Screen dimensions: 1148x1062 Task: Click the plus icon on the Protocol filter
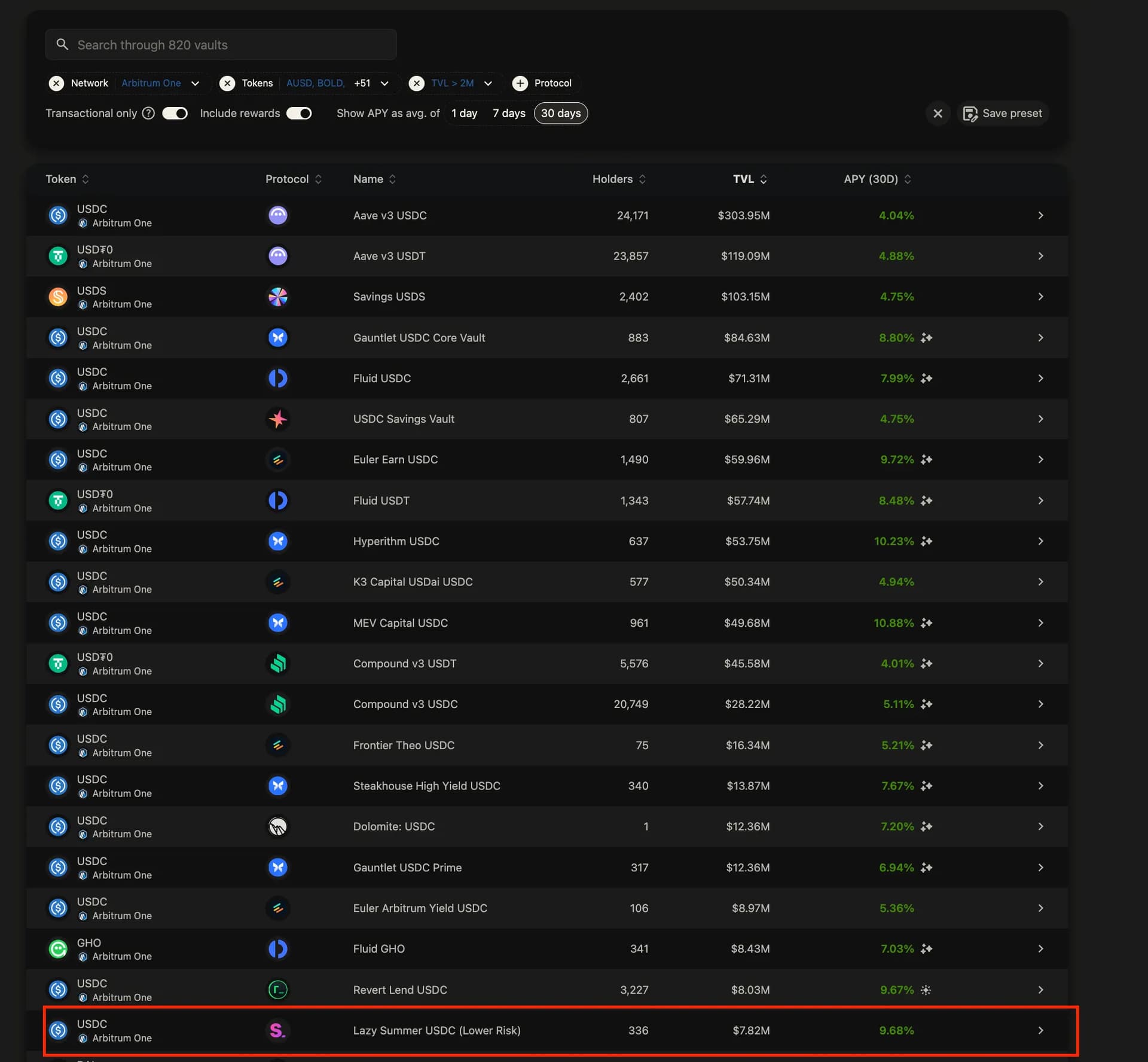click(x=520, y=83)
